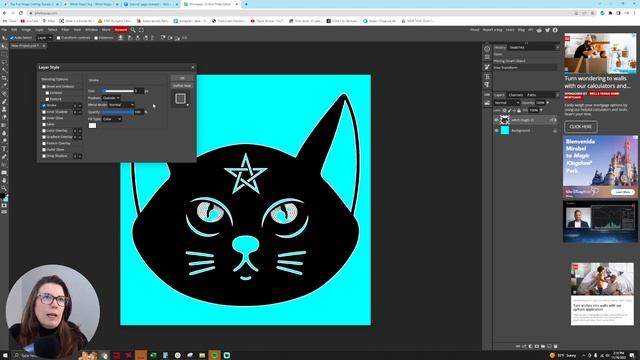Uncheck the Stroke checkbox

[44, 105]
